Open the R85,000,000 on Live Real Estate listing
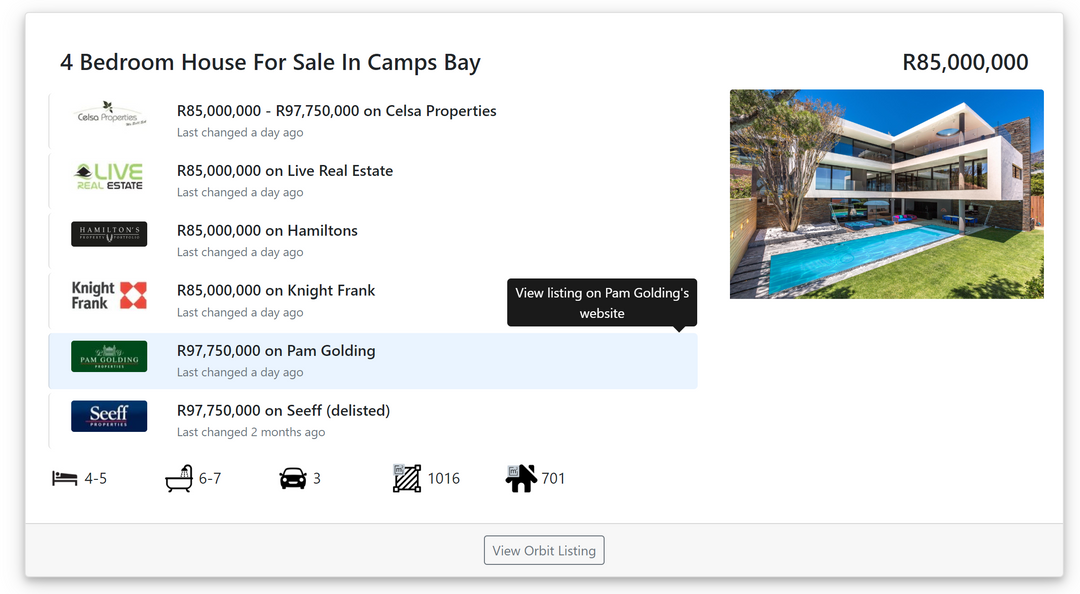This screenshot has height=594, width=1080. [x=285, y=171]
